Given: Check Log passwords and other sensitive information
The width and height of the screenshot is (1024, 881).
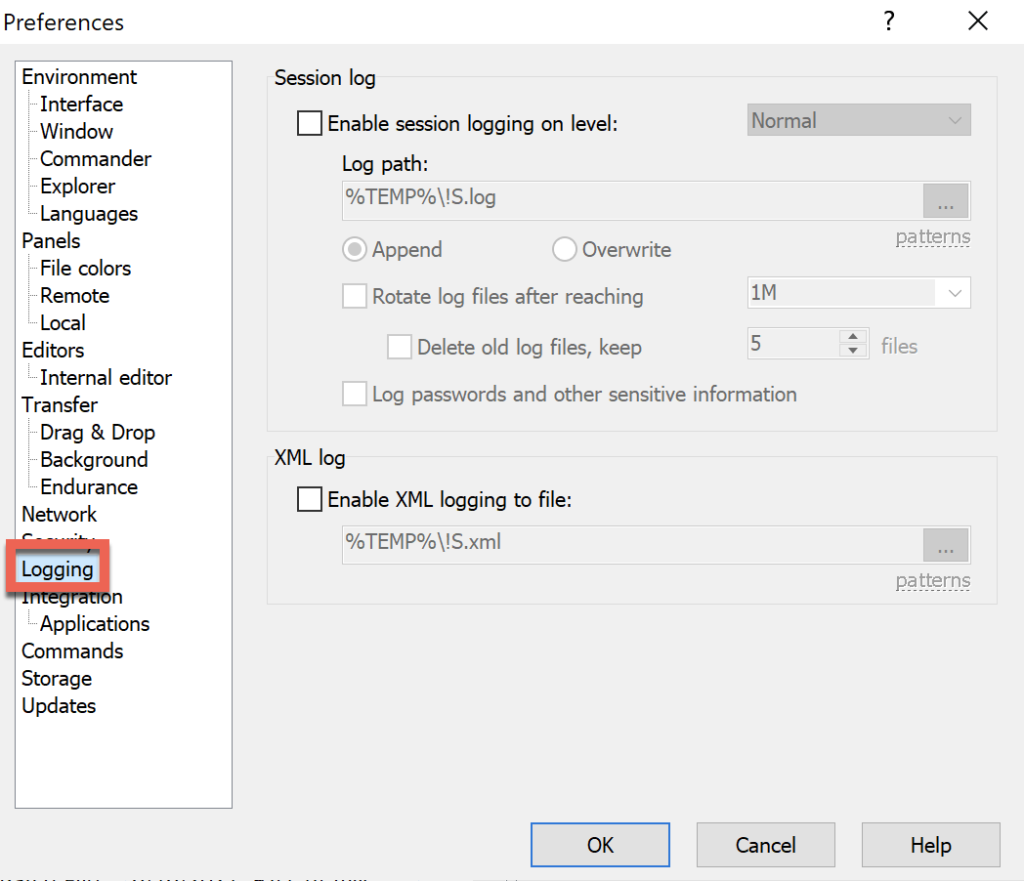Looking at the screenshot, I should click(x=354, y=394).
